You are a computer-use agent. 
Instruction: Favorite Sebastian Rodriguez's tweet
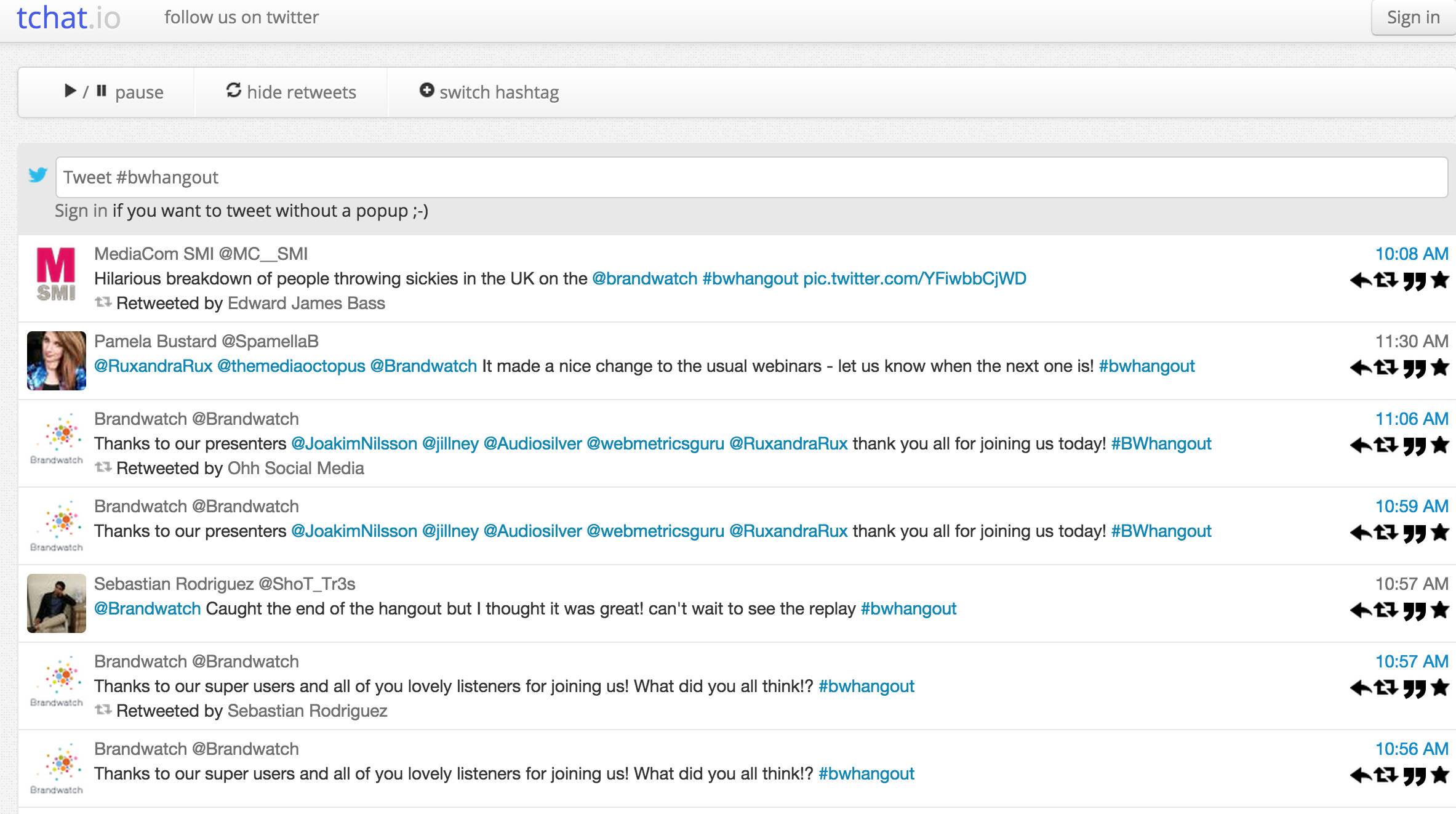[1440, 610]
